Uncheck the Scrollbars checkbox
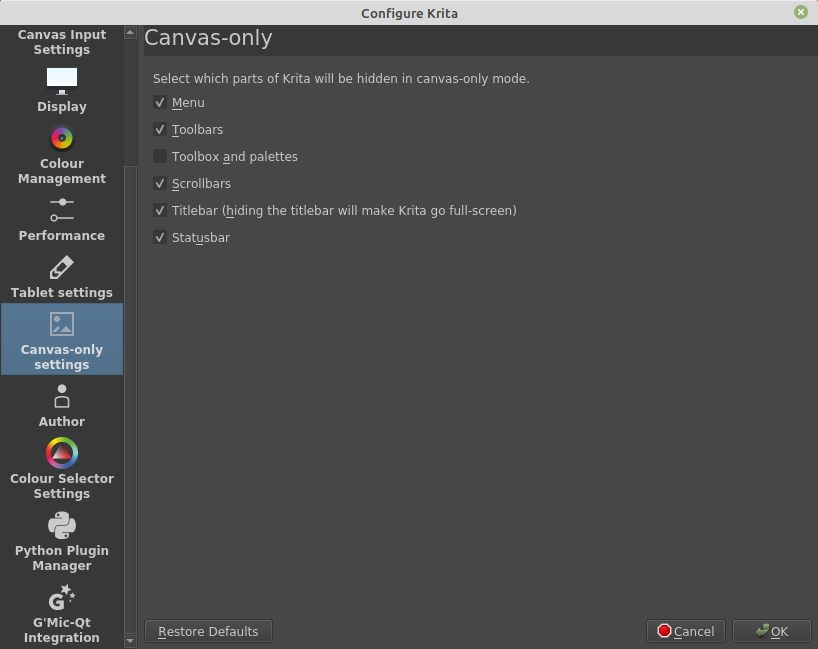 click(160, 184)
